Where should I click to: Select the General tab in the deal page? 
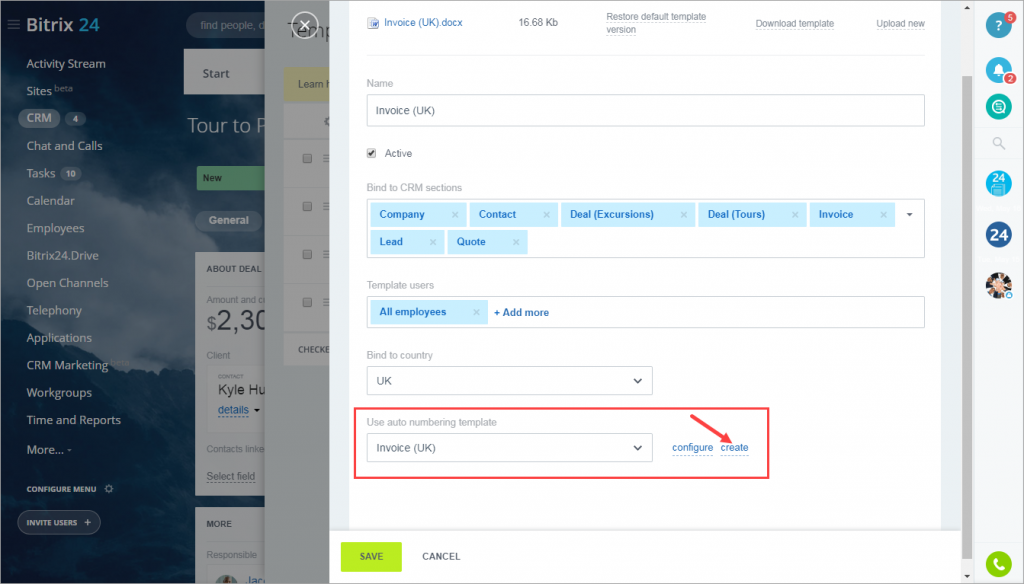(x=229, y=221)
